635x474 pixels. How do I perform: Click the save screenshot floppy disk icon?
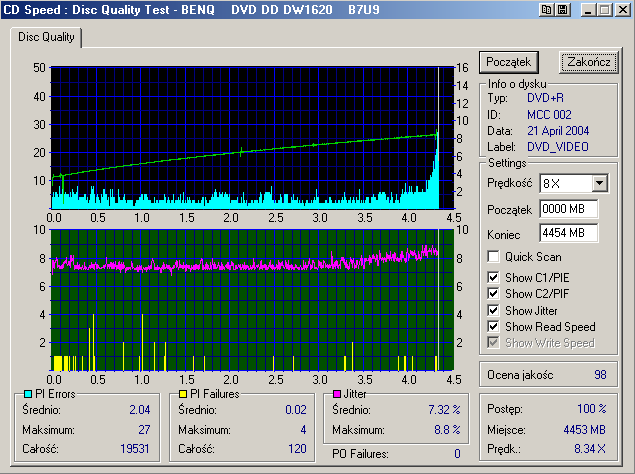563,10
